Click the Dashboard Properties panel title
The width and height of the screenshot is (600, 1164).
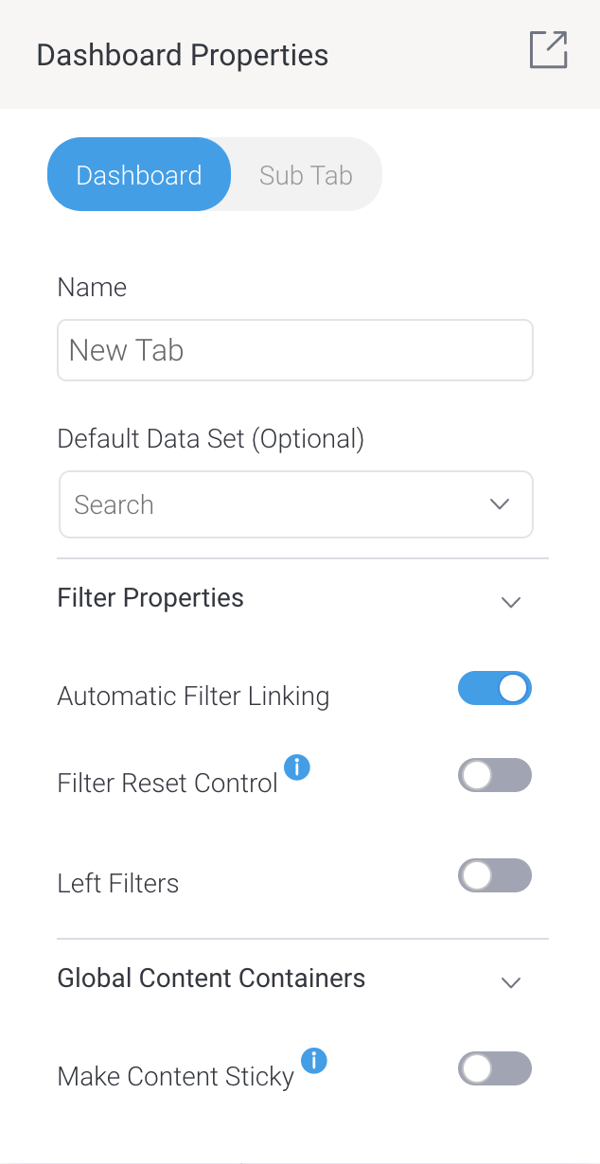pyautogui.click(x=182, y=55)
